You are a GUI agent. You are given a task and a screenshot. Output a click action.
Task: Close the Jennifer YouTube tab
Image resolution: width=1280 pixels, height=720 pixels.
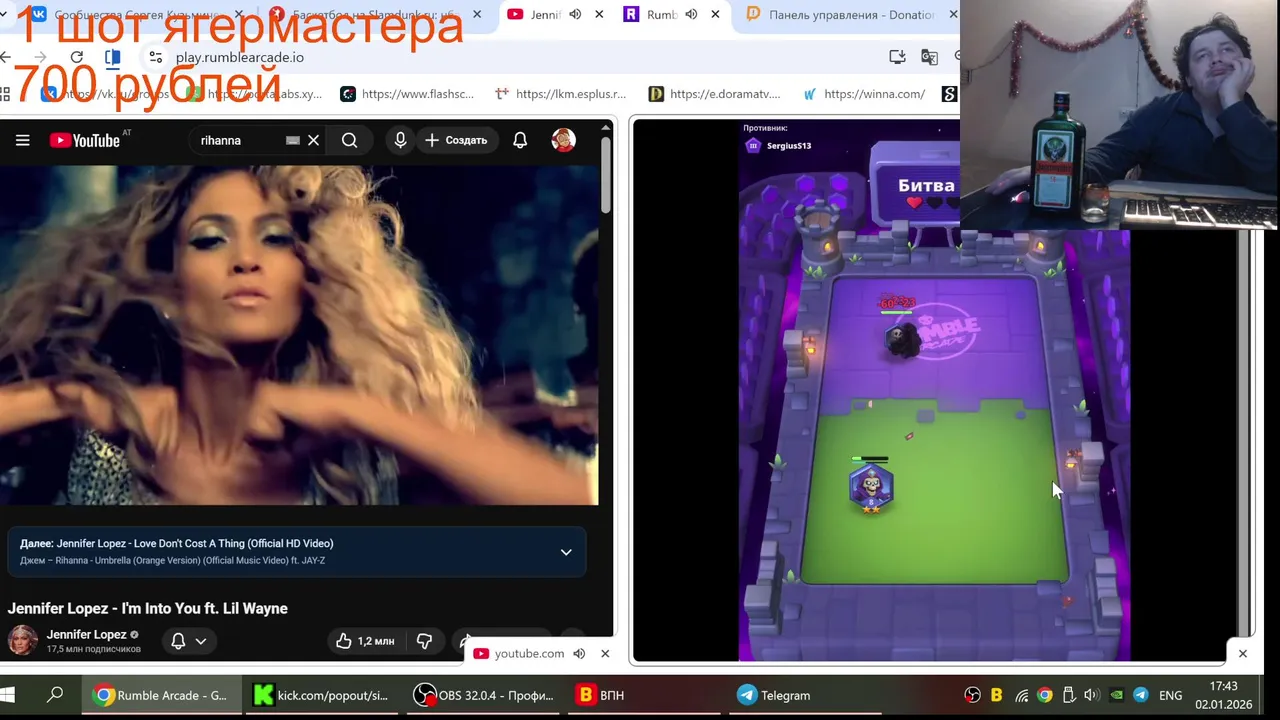pos(599,15)
